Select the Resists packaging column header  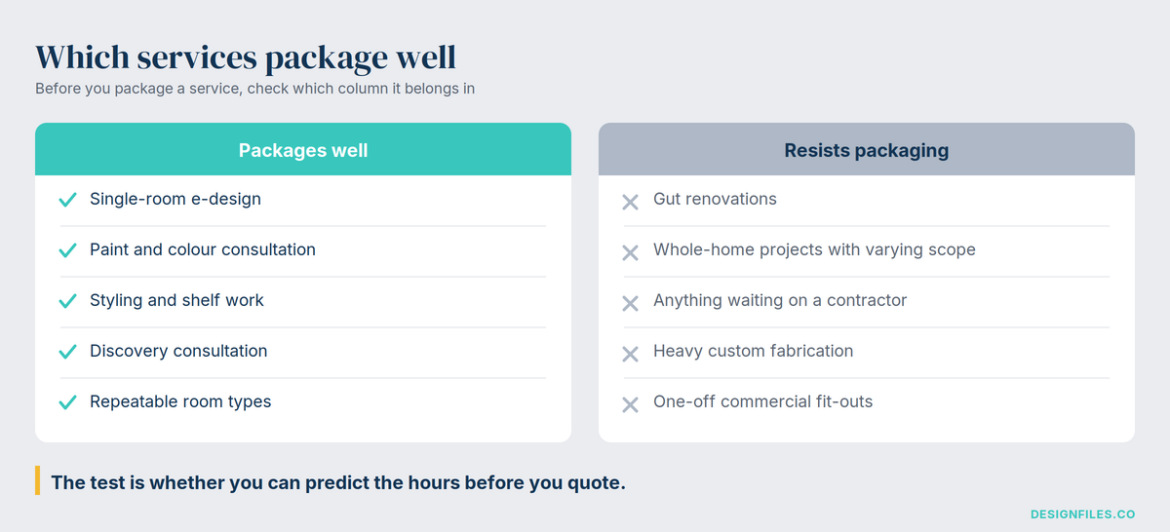pyautogui.click(x=866, y=150)
